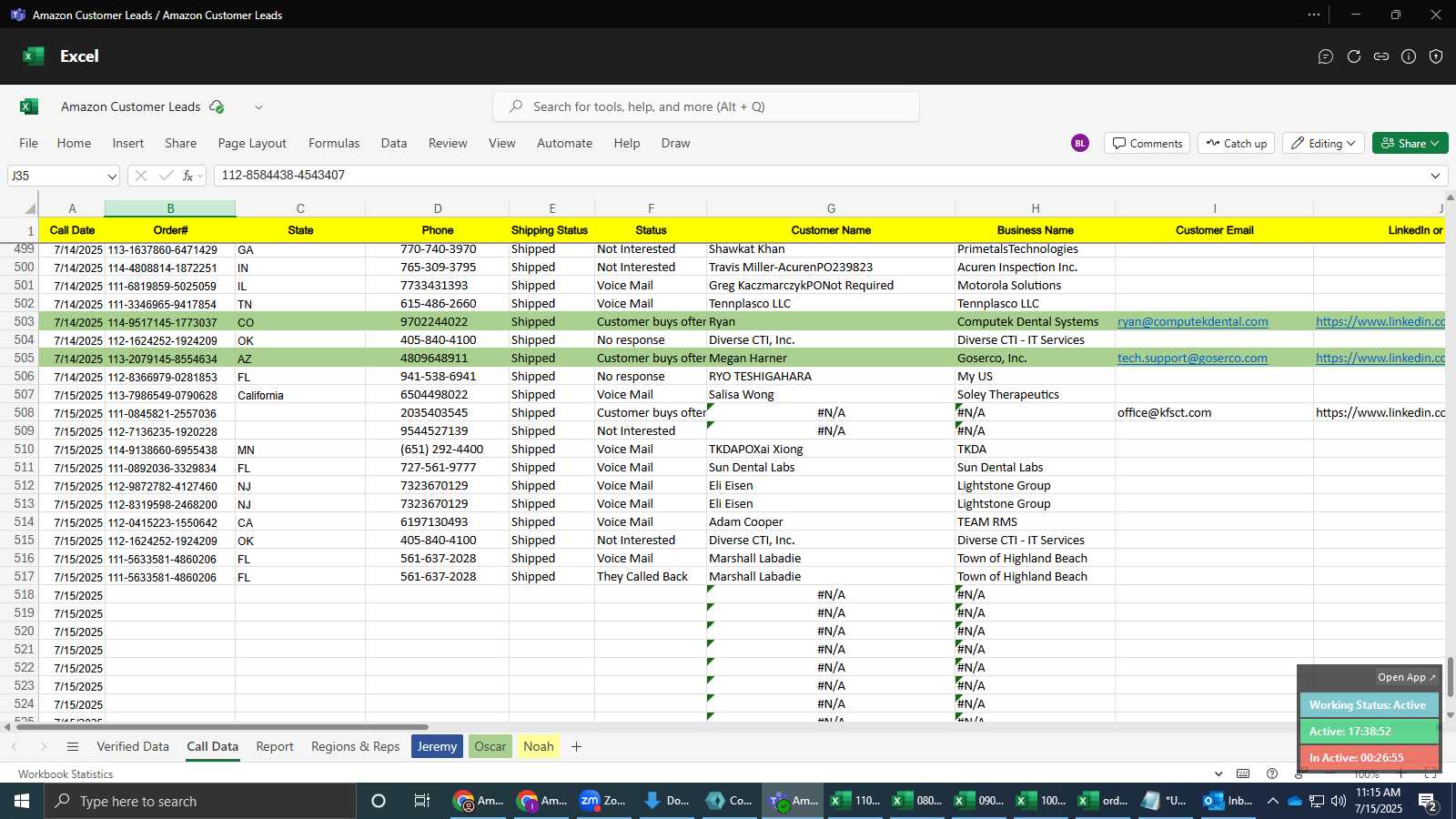Click the next sheet navigation arrow
This screenshot has width=1456, height=819.
[x=43, y=746]
